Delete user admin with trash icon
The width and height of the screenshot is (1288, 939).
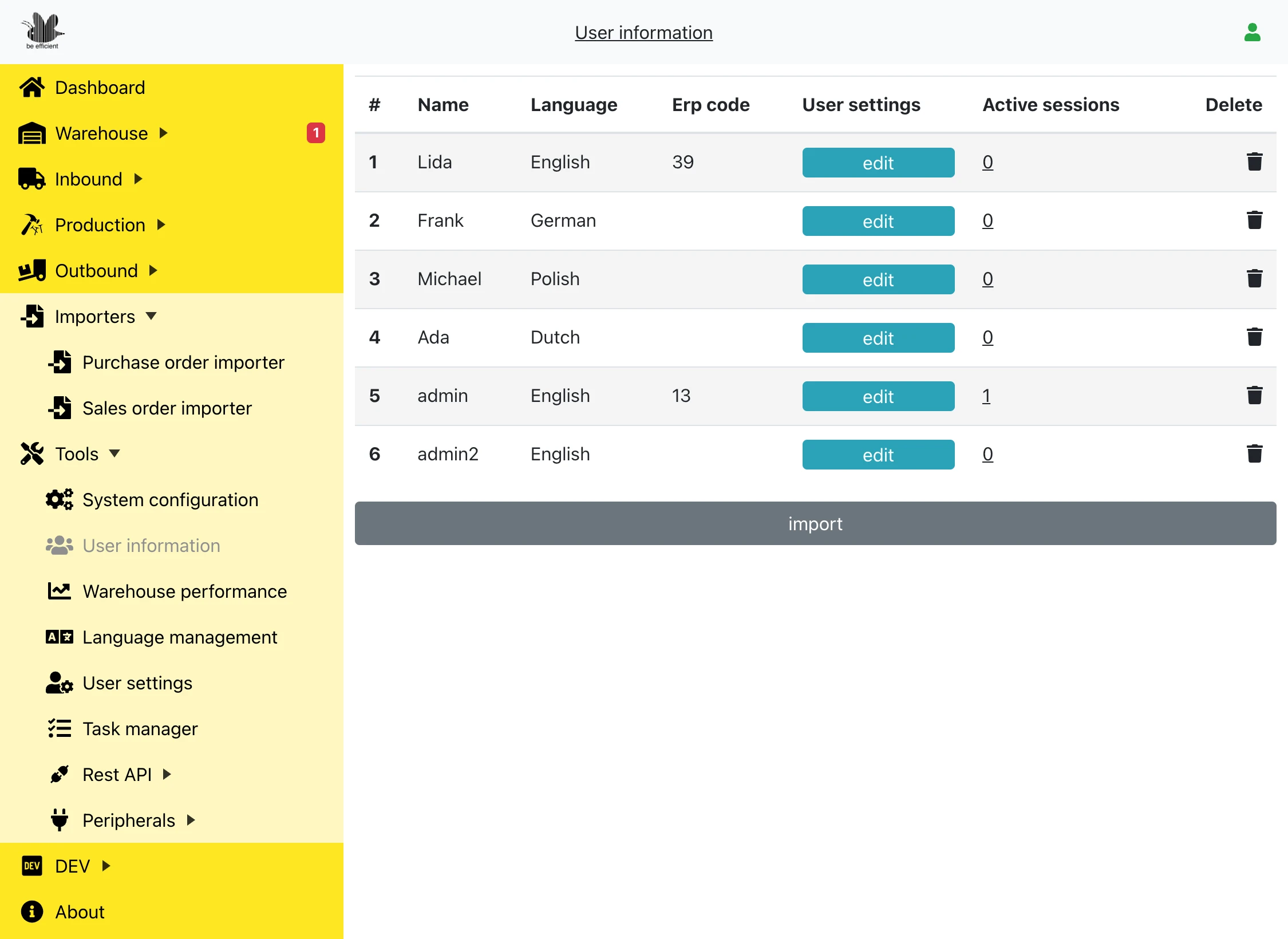point(1255,396)
